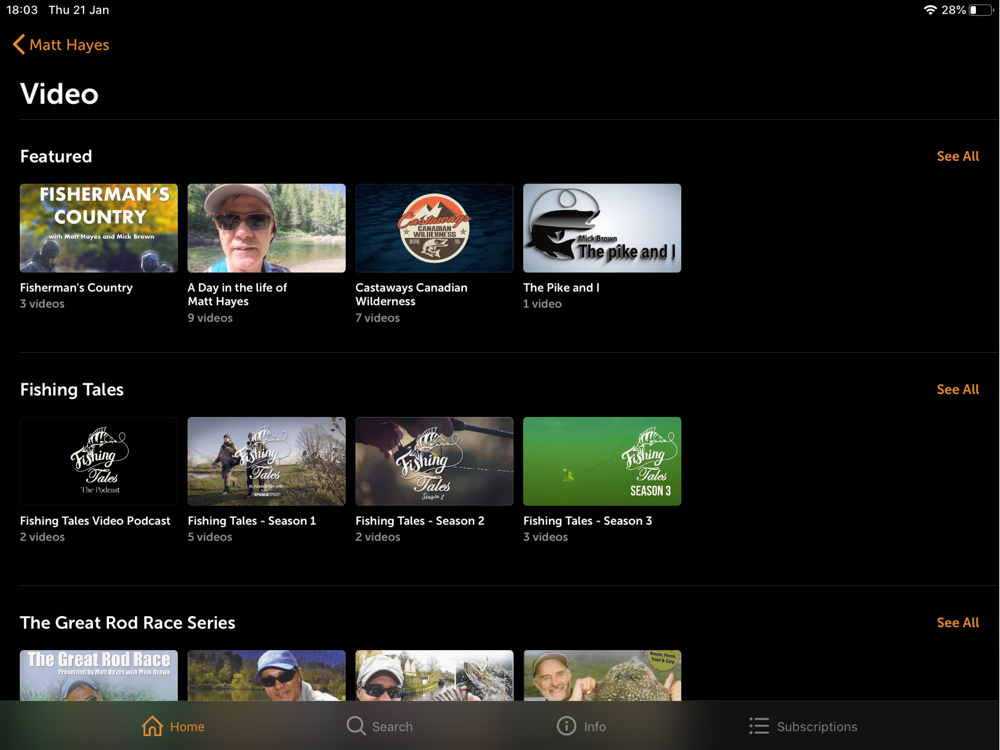
Task: Open Fishing Tales Season 3 thumbnail
Action: (602, 461)
